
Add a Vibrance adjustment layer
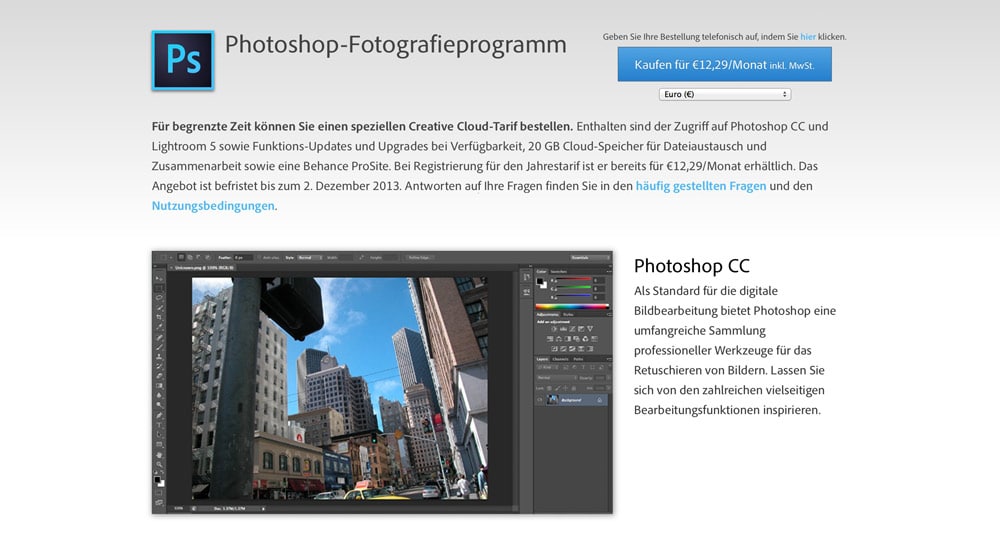coord(590,329)
